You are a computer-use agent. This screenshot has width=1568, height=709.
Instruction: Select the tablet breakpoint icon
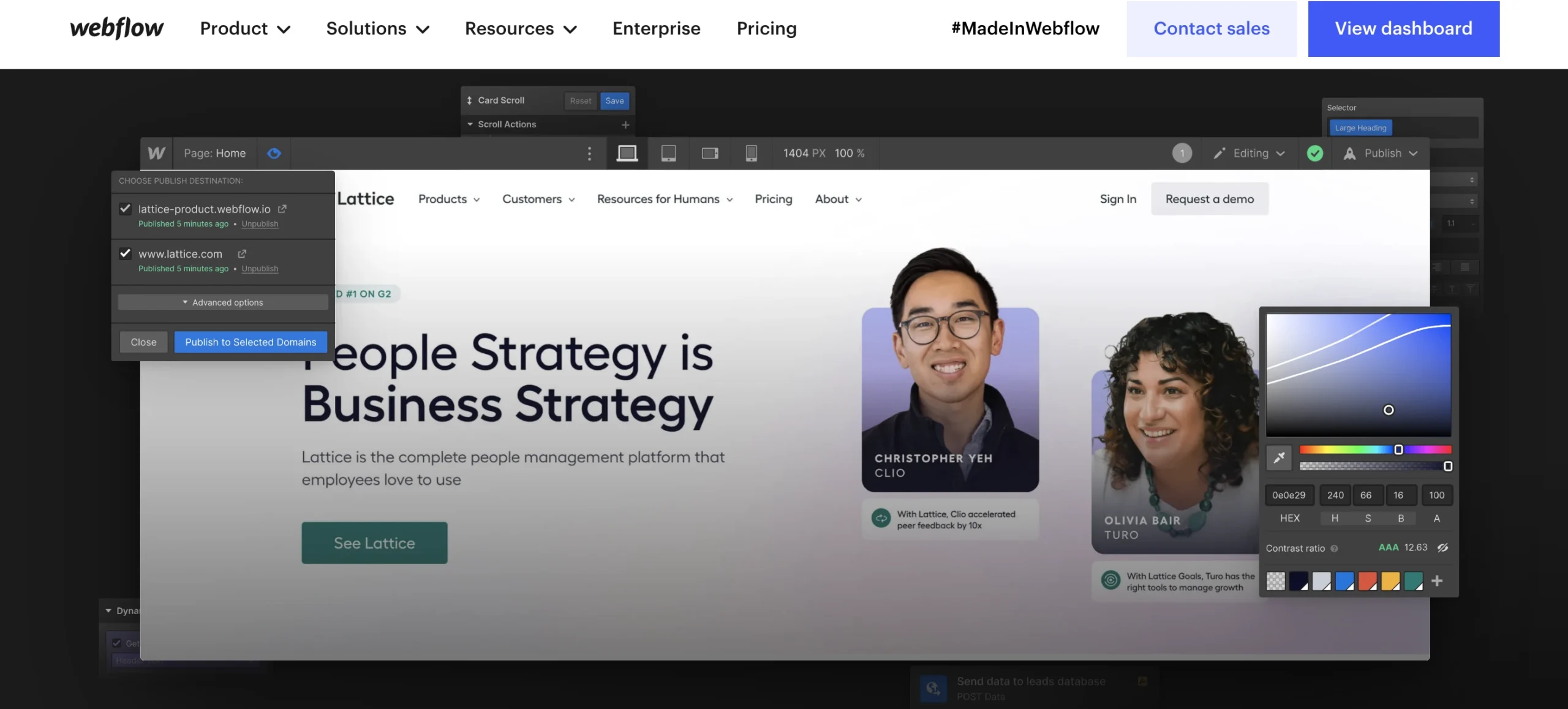(668, 153)
